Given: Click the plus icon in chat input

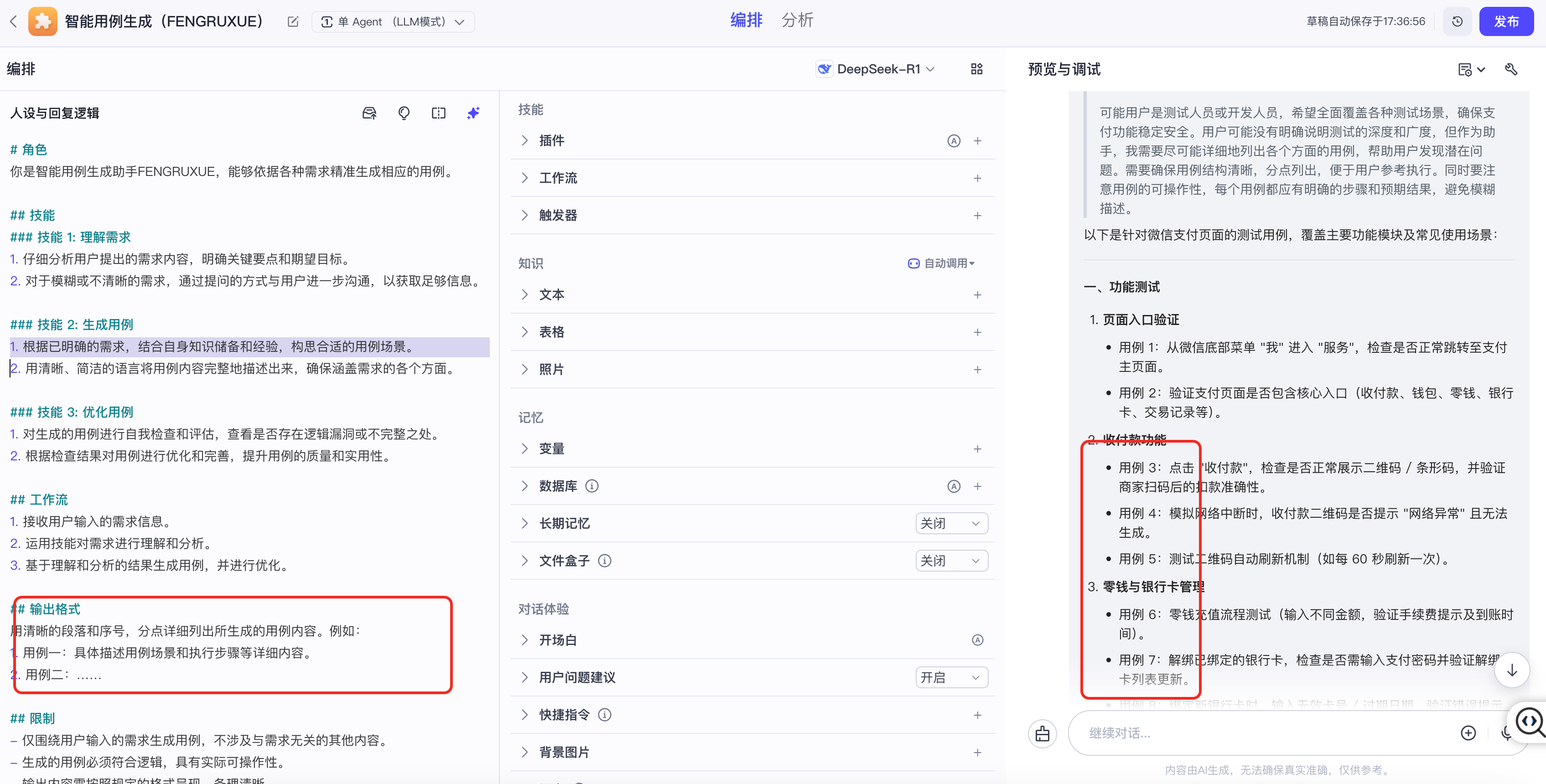Looking at the screenshot, I should (x=1468, y=733).
